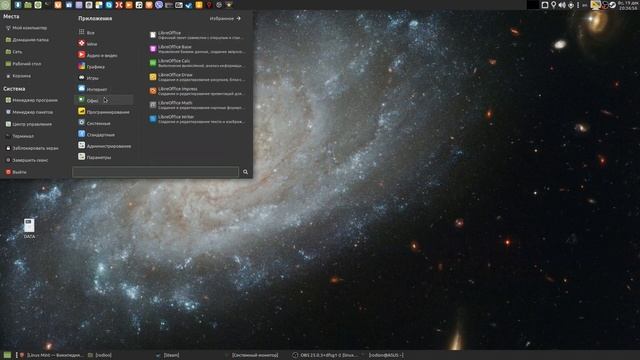Select the Интернет category
The width and height of the screenshot is (640, 360).
click(x=104, y=89)
